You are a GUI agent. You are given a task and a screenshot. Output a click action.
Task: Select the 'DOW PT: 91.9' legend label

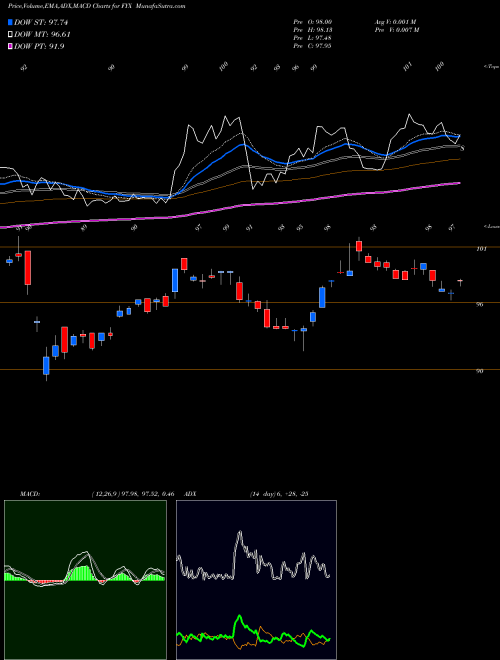coord(39,47)
